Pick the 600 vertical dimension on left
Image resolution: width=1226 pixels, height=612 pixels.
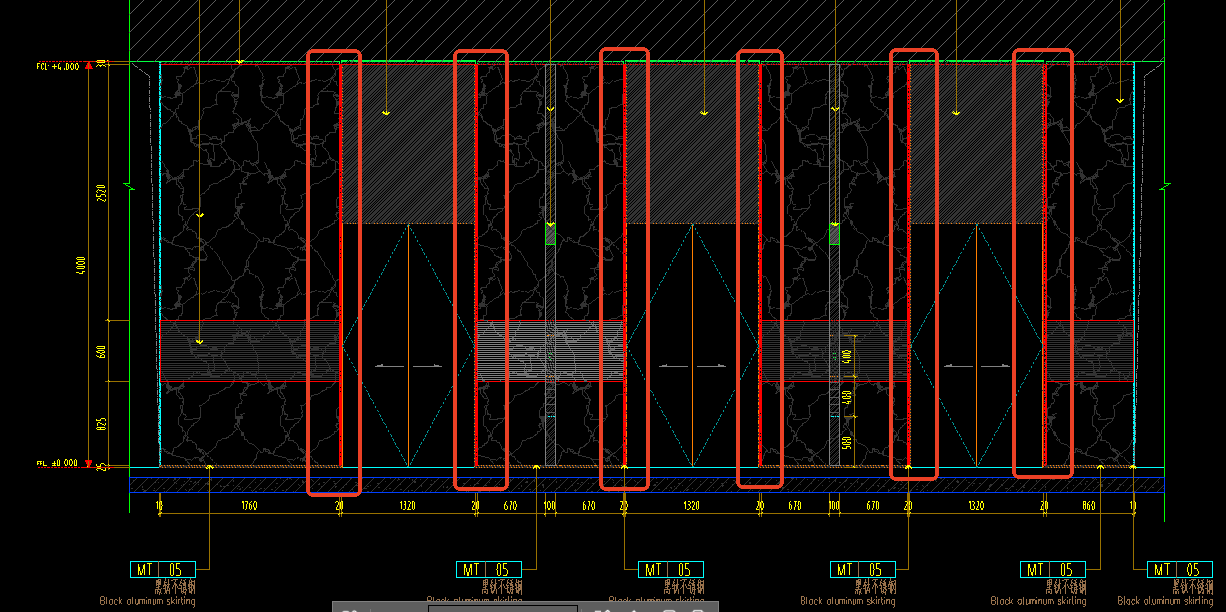(101, 351)
